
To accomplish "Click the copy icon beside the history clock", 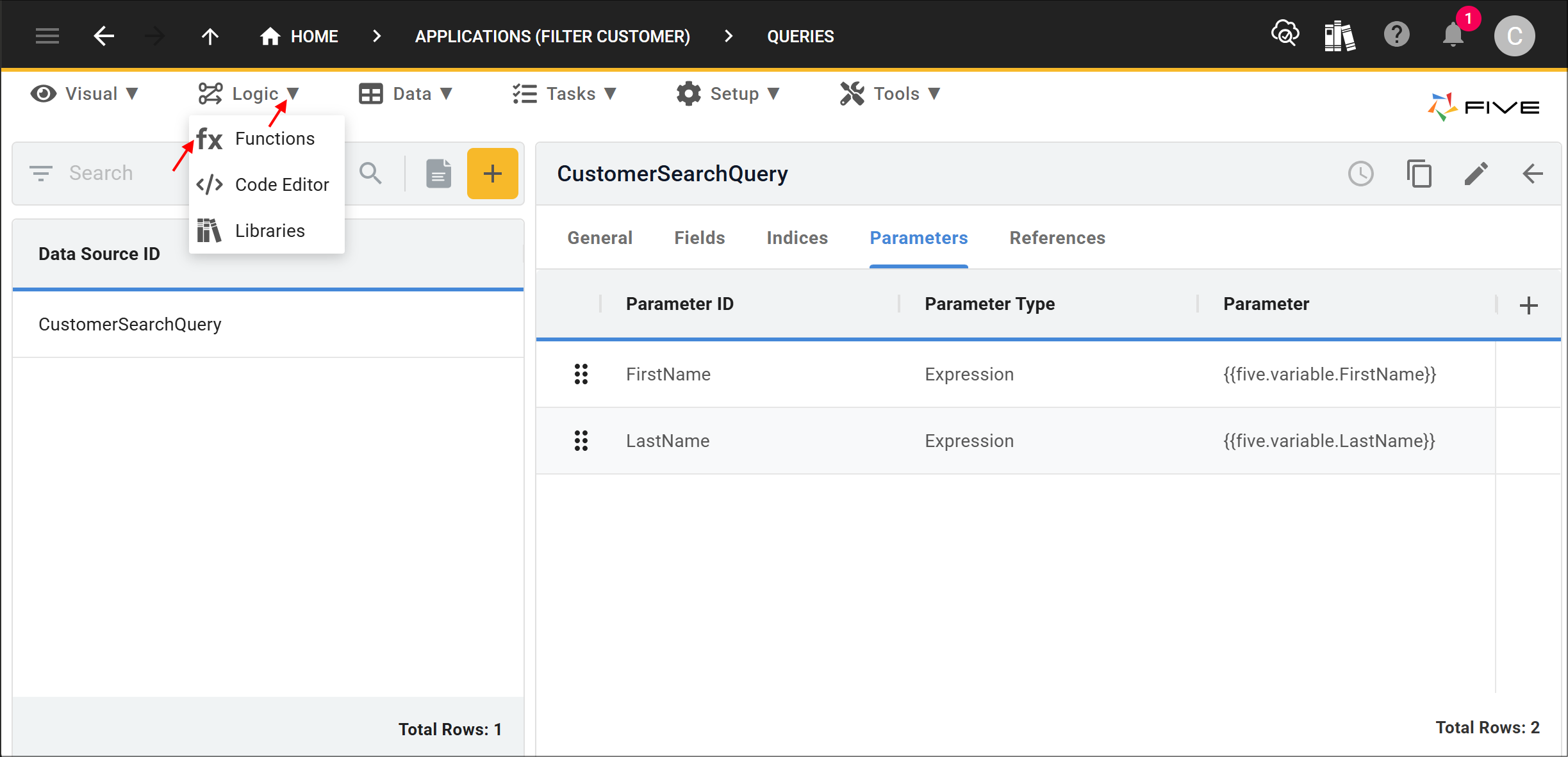I will coord(1419,174).
